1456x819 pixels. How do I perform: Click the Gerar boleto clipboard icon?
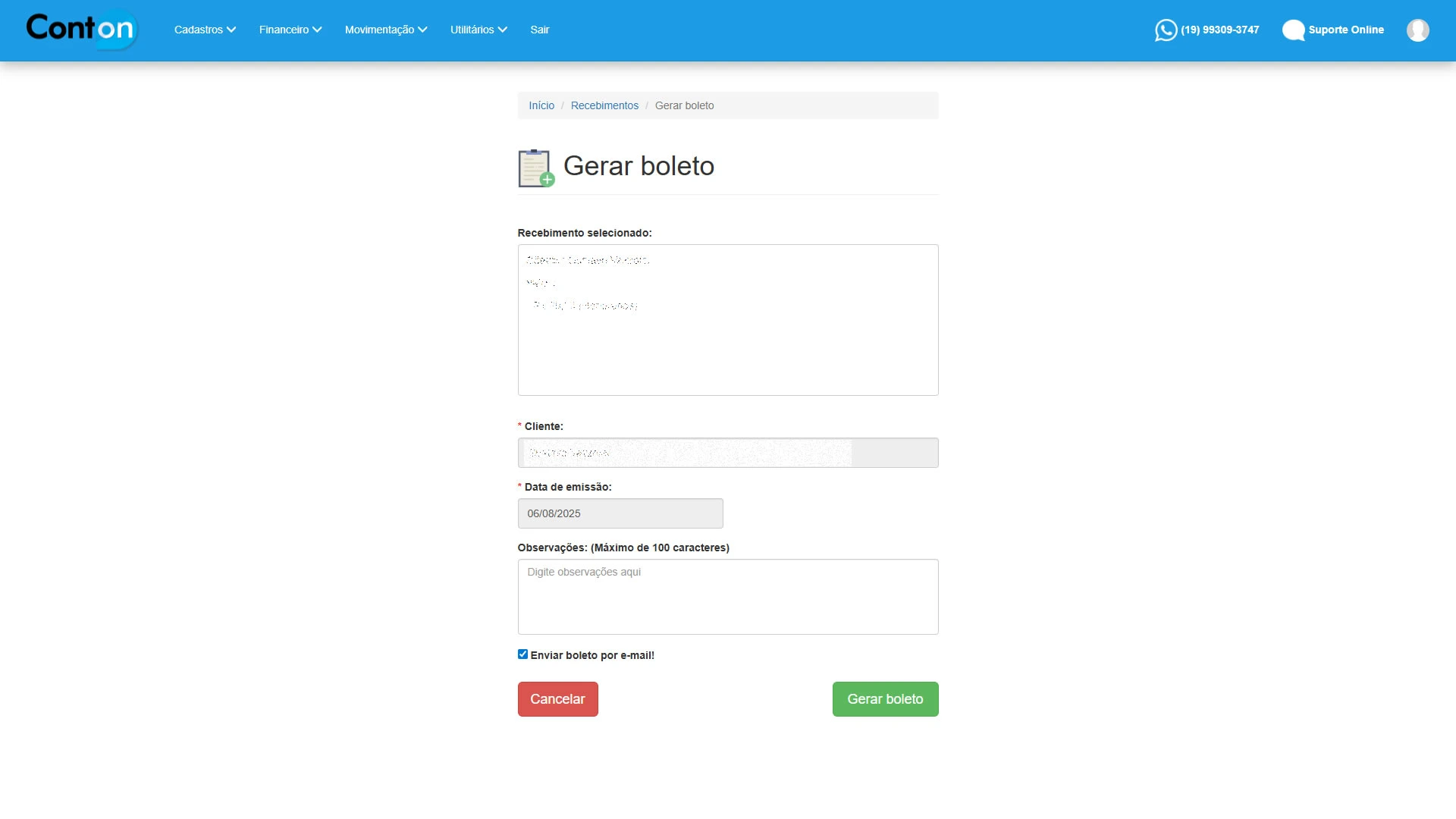tap(535, 168)
